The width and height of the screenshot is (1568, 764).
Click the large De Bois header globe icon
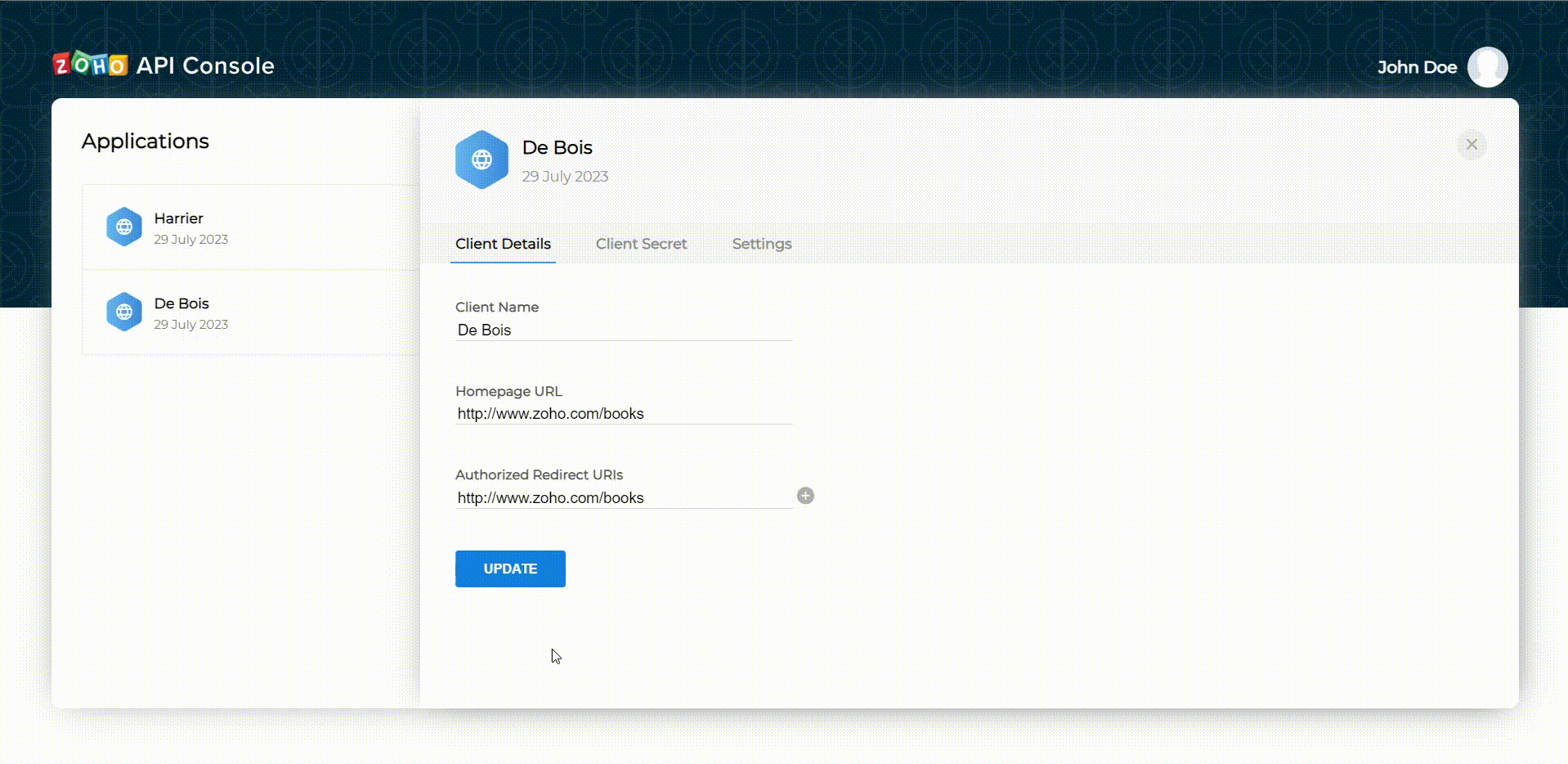pos(482,160)
